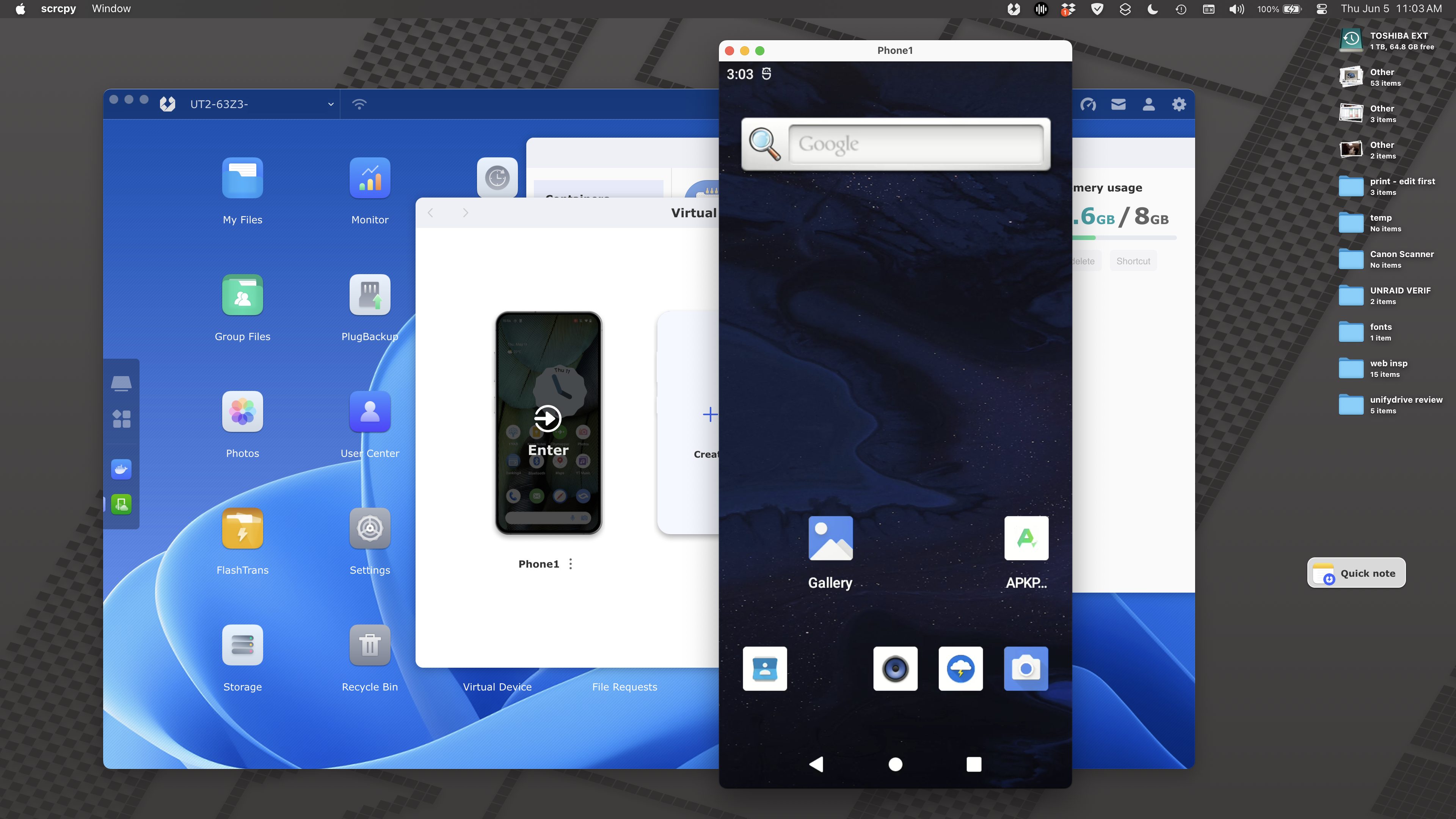Expand the UT2-63Z3 device dropdown
This screenshot has height=819, width=1456.
(x=331, y=104)
